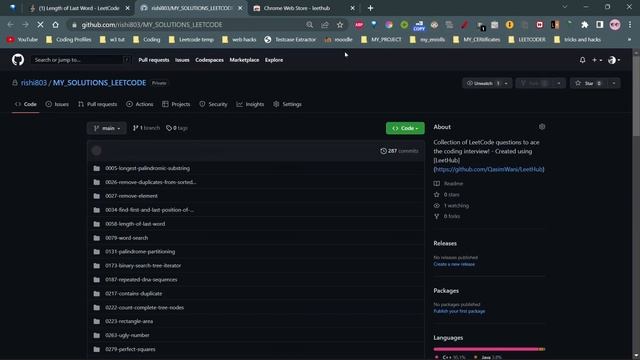This screenshot has height=360, width=640.
Task: Open the Projects tab
Action: [x=176, y=104]
